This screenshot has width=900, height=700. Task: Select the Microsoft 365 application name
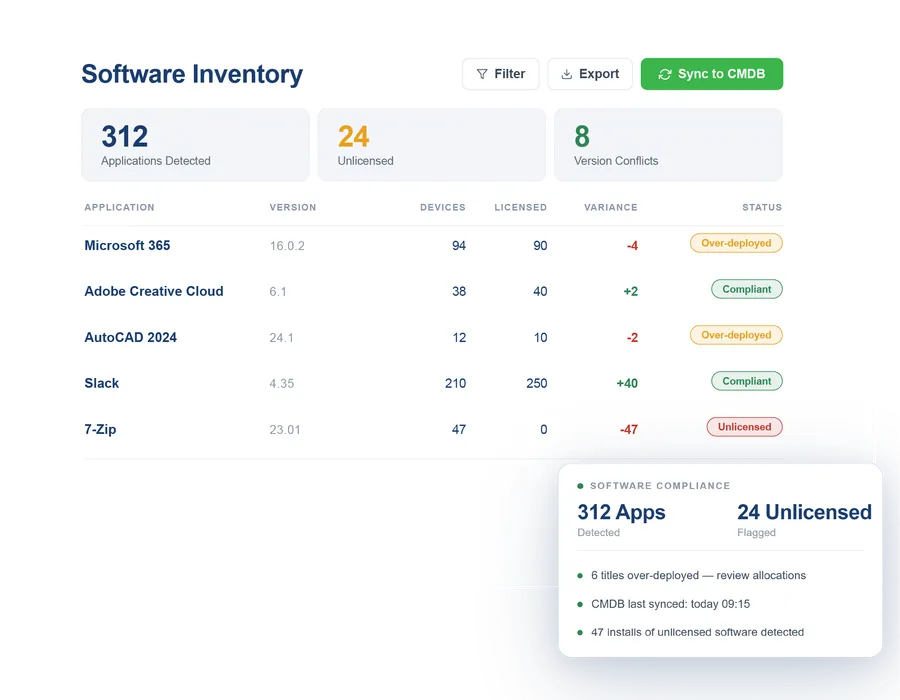[127, 246]
